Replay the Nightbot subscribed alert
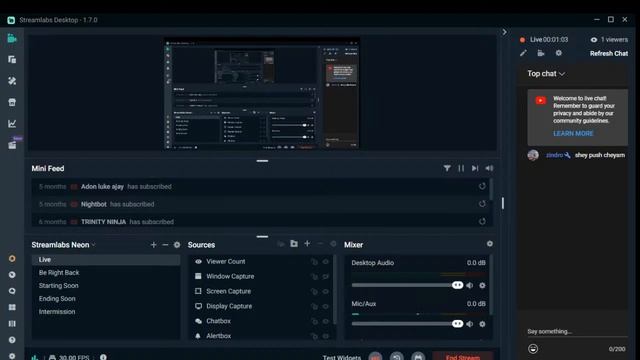Screen dimensions: 640x360 (482, 204)
